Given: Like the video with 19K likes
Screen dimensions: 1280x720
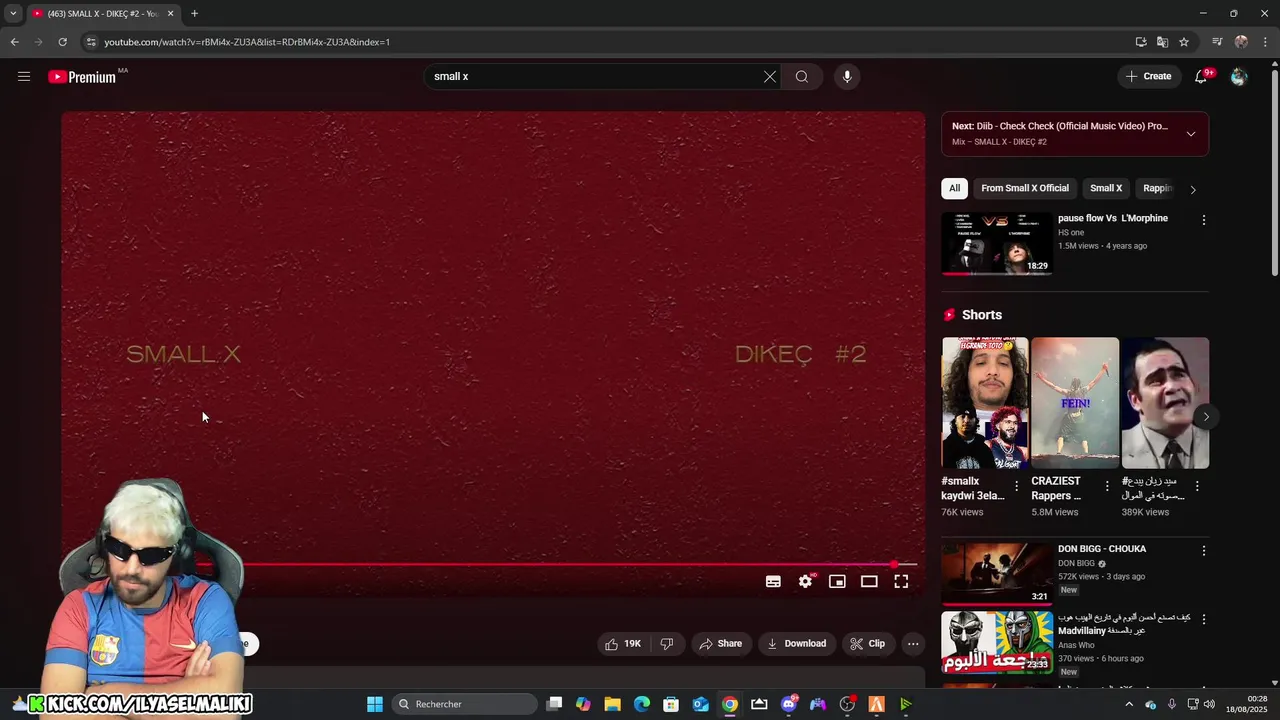Looking at the screenshot, I should pos(622,644).
